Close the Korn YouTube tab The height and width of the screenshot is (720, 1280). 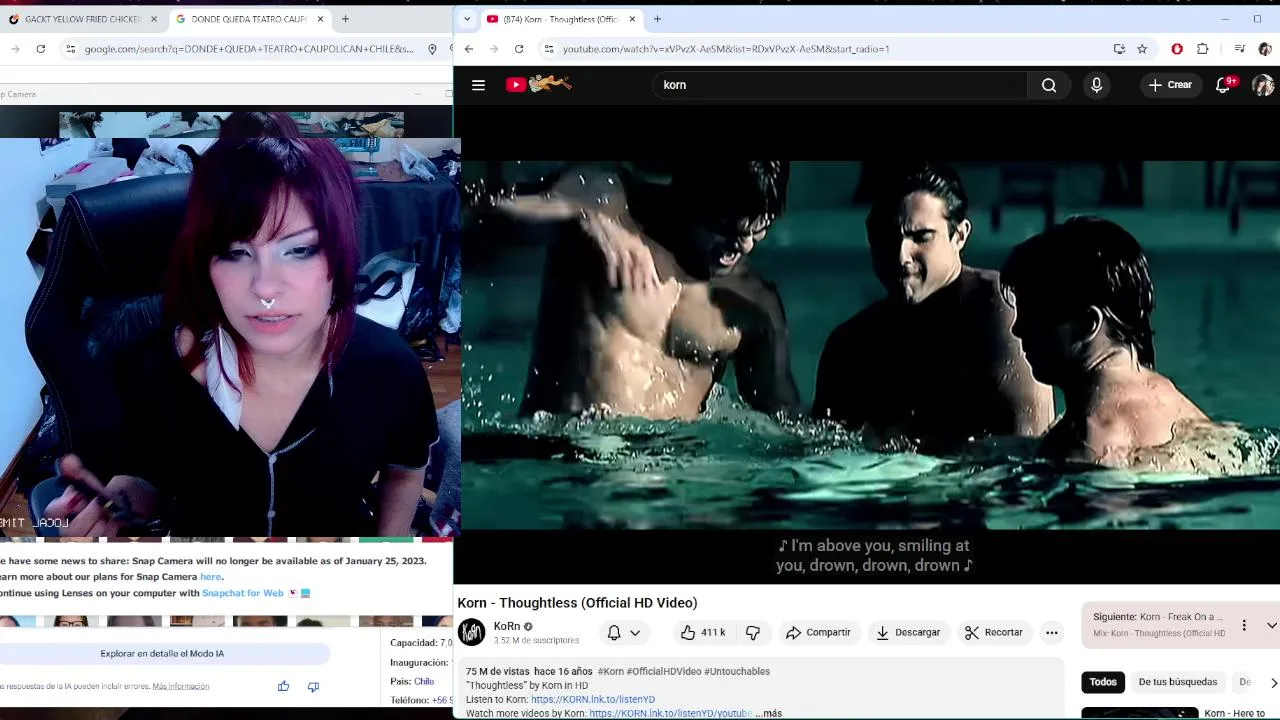(632, 19)
